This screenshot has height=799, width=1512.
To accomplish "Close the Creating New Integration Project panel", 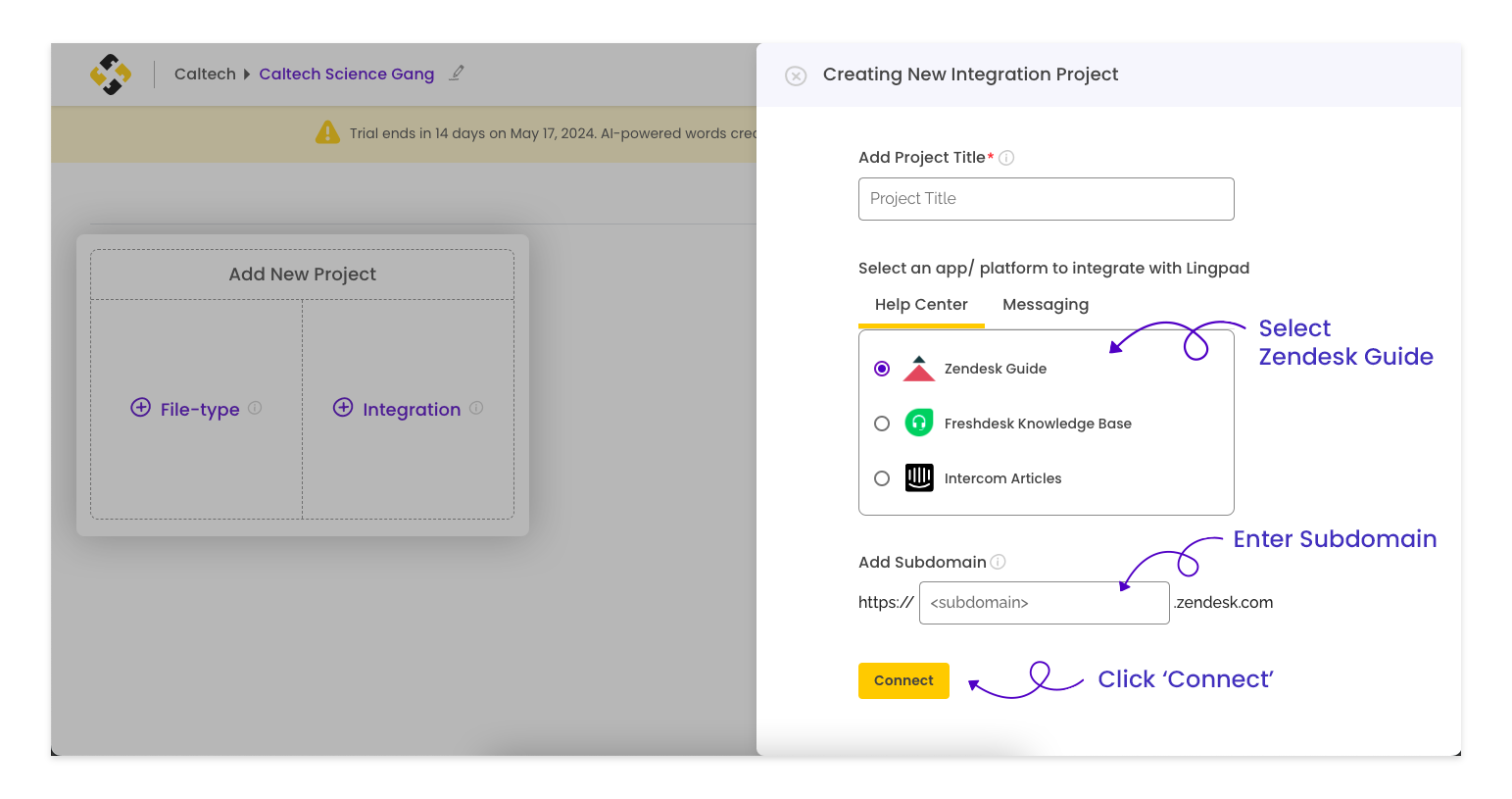I will tap(796, 75).
